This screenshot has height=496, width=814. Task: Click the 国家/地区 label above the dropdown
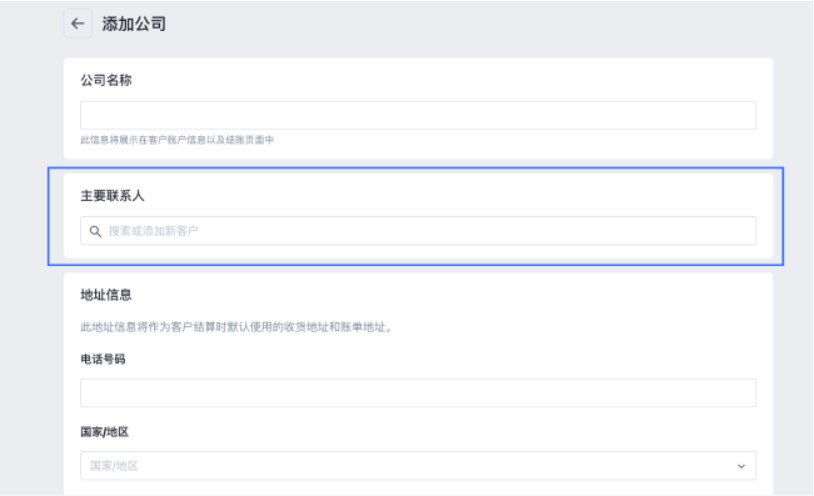(105, 432)
